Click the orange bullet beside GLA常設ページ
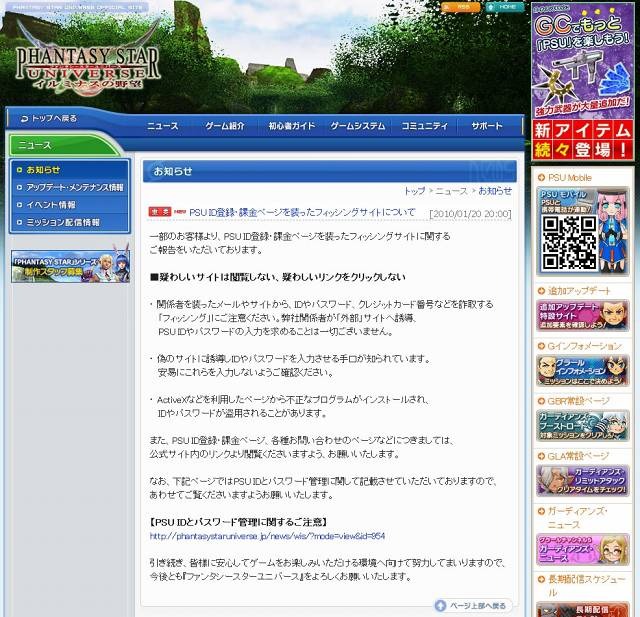 (x=542, y=456)
